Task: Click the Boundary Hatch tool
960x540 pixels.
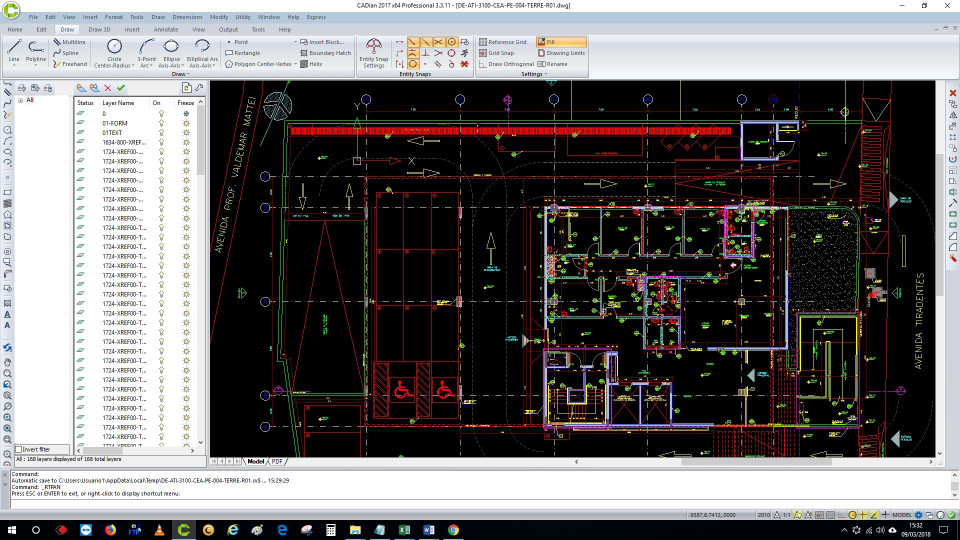Action: pyautogui.click(x=325, y=53)
